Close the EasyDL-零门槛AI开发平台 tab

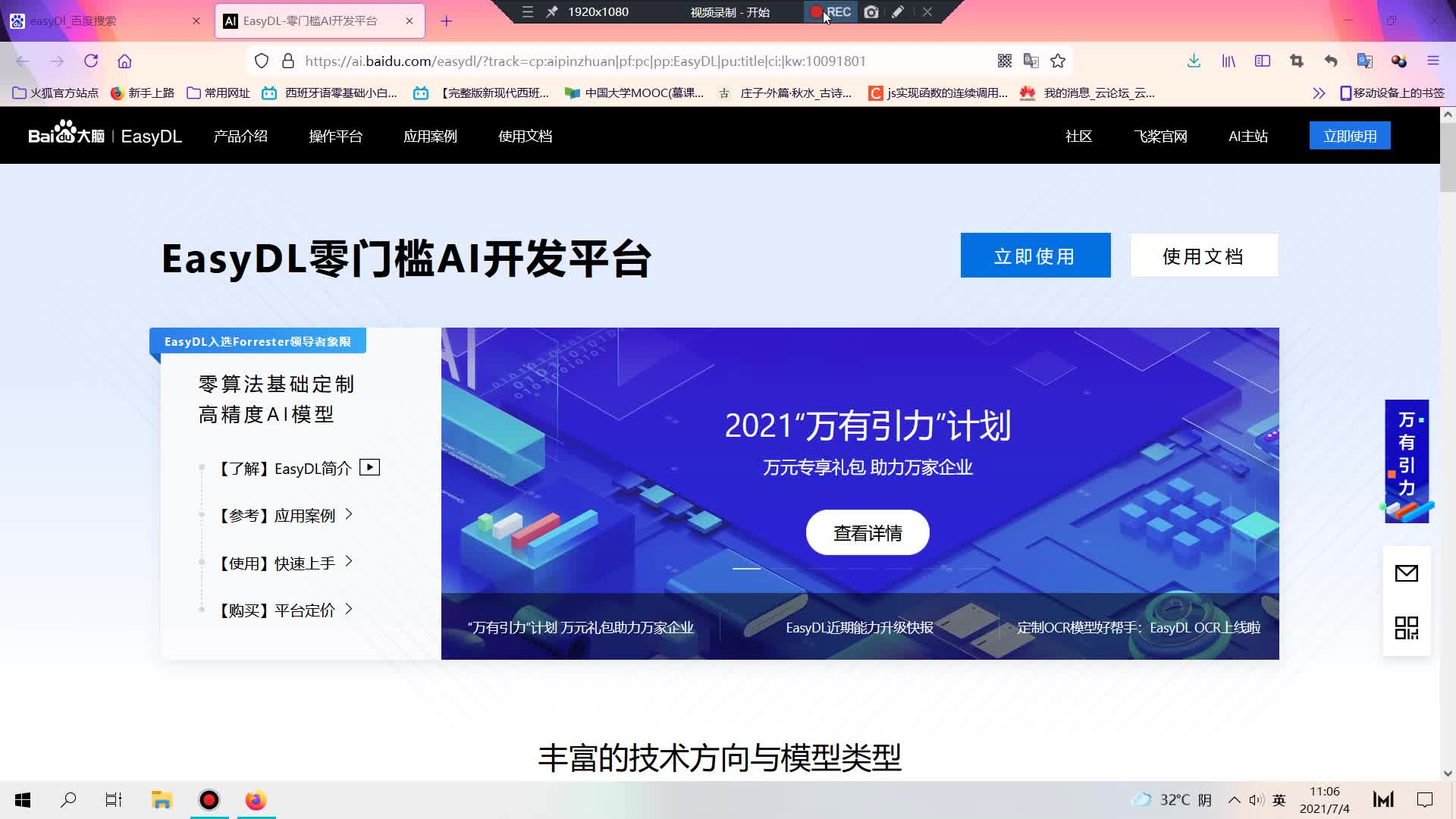point(409,21)
